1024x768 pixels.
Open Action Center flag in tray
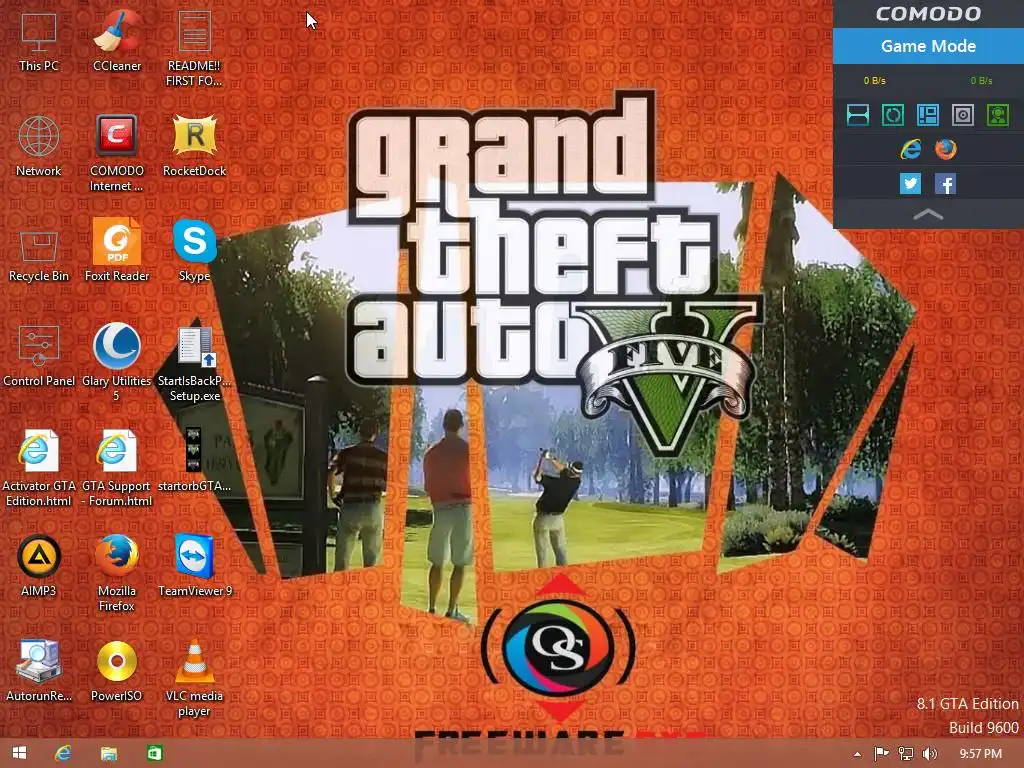[881, 754]
